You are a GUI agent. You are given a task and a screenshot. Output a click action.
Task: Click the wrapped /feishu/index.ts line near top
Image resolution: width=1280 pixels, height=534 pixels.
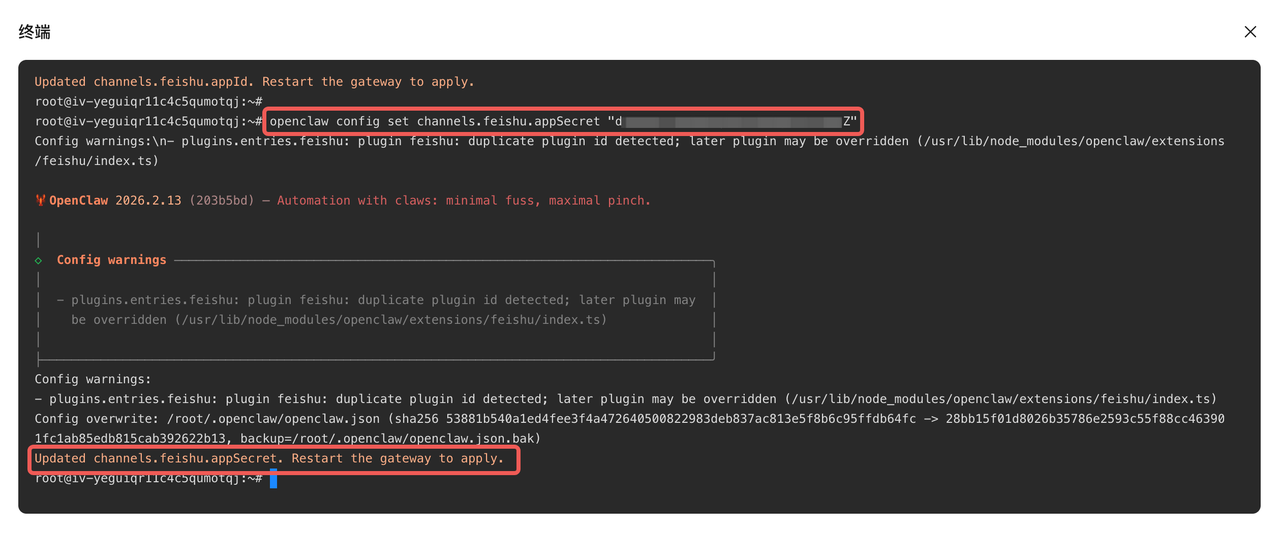coord(97,161)
